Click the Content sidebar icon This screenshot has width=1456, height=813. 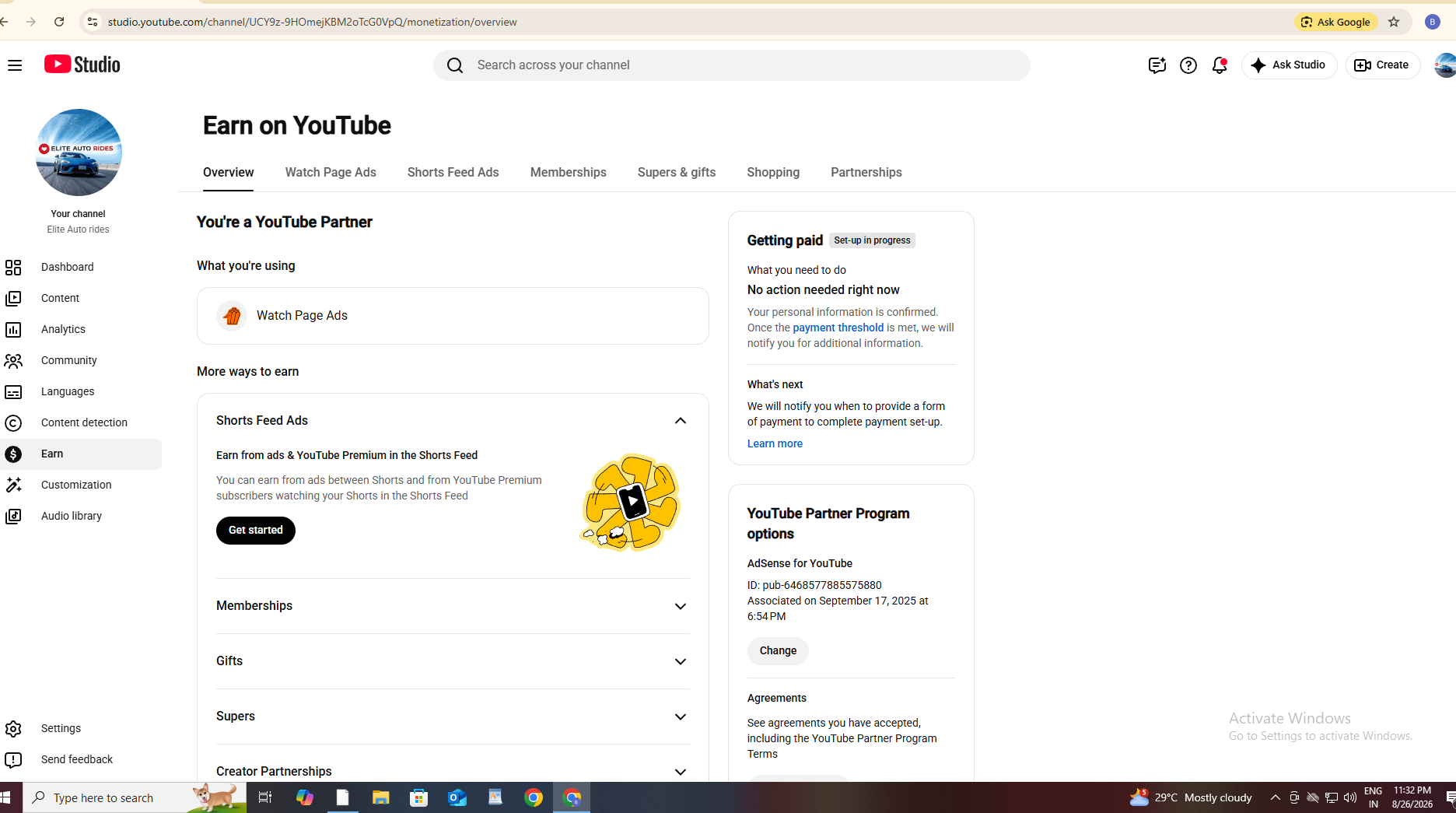click(13, 299)
